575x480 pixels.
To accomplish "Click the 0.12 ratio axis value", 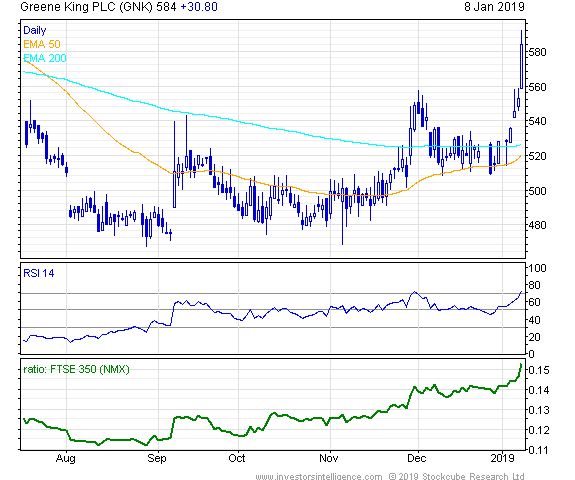I will 539,430.
